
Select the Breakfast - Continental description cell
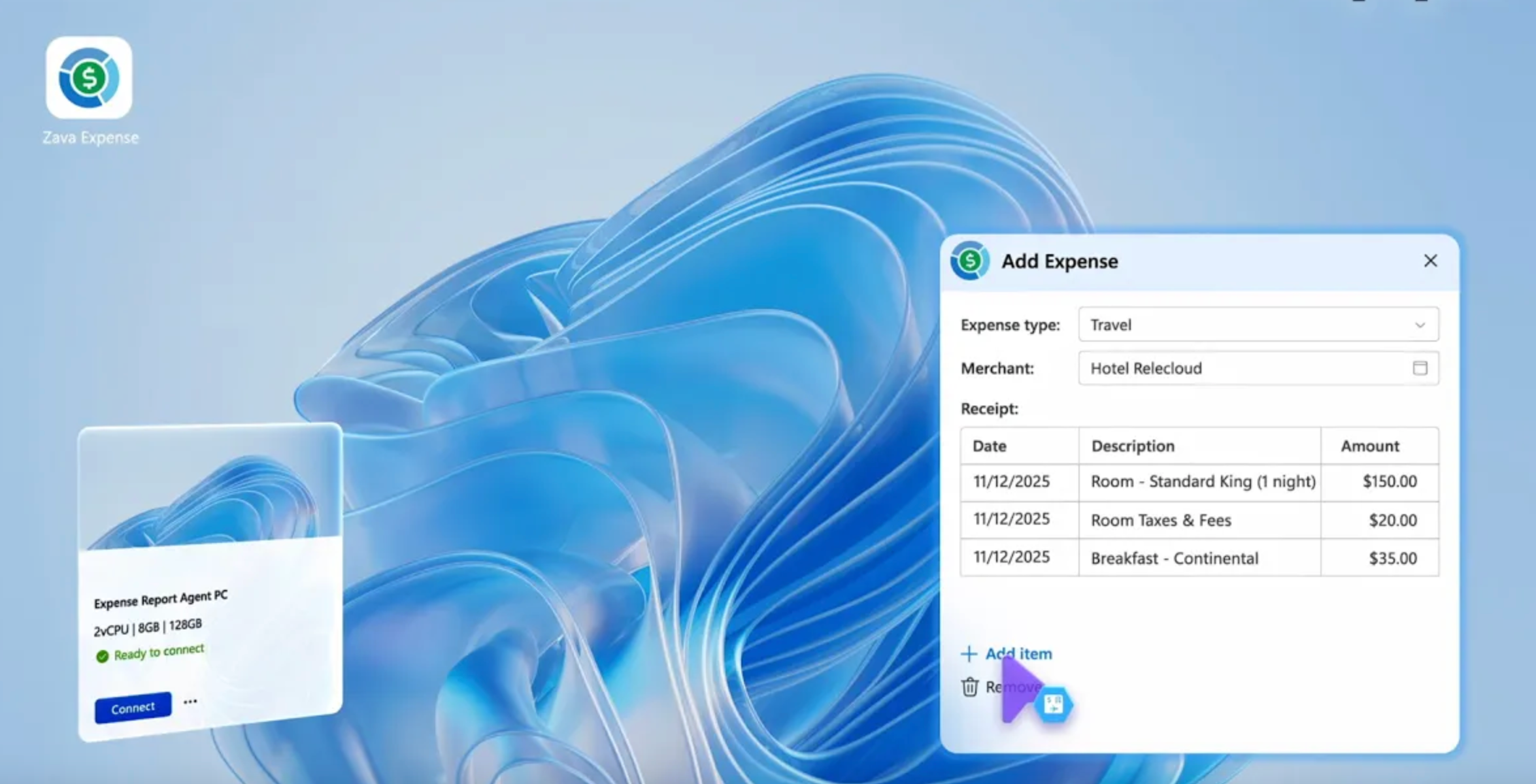pos(1174,559)
